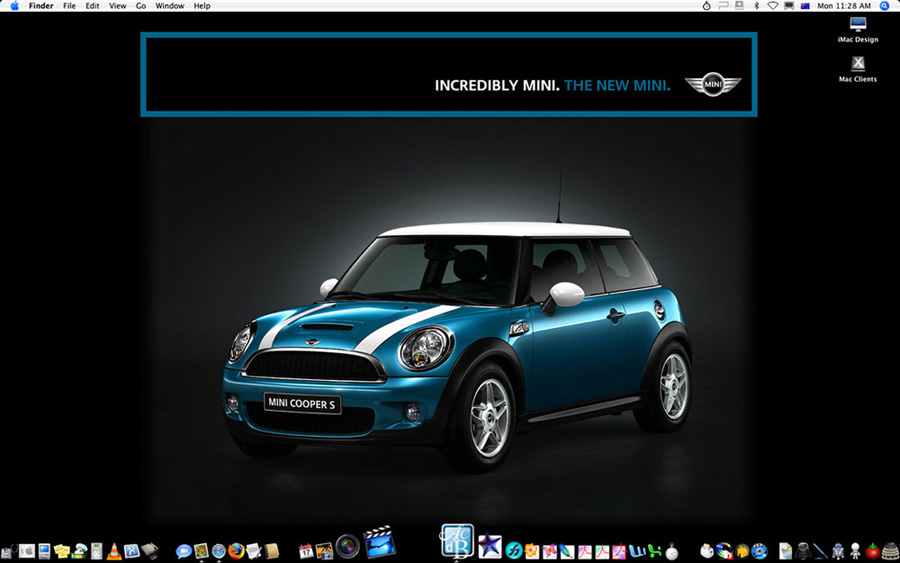
Task: Open Adobe InDesign butterfly icon in Dock
Action: 549,551
